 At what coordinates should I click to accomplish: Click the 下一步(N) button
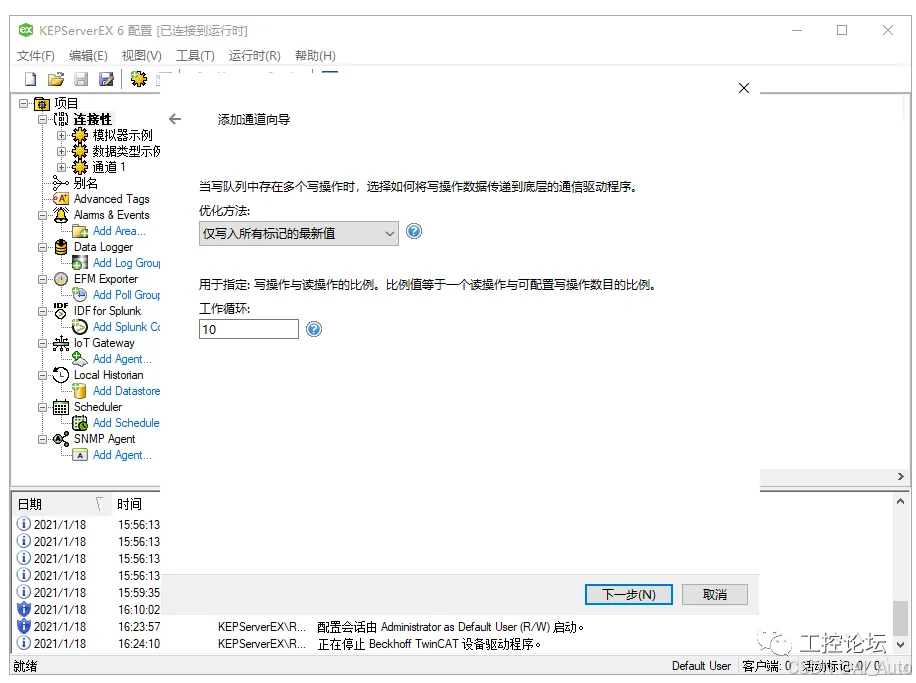tap(629, 595)
